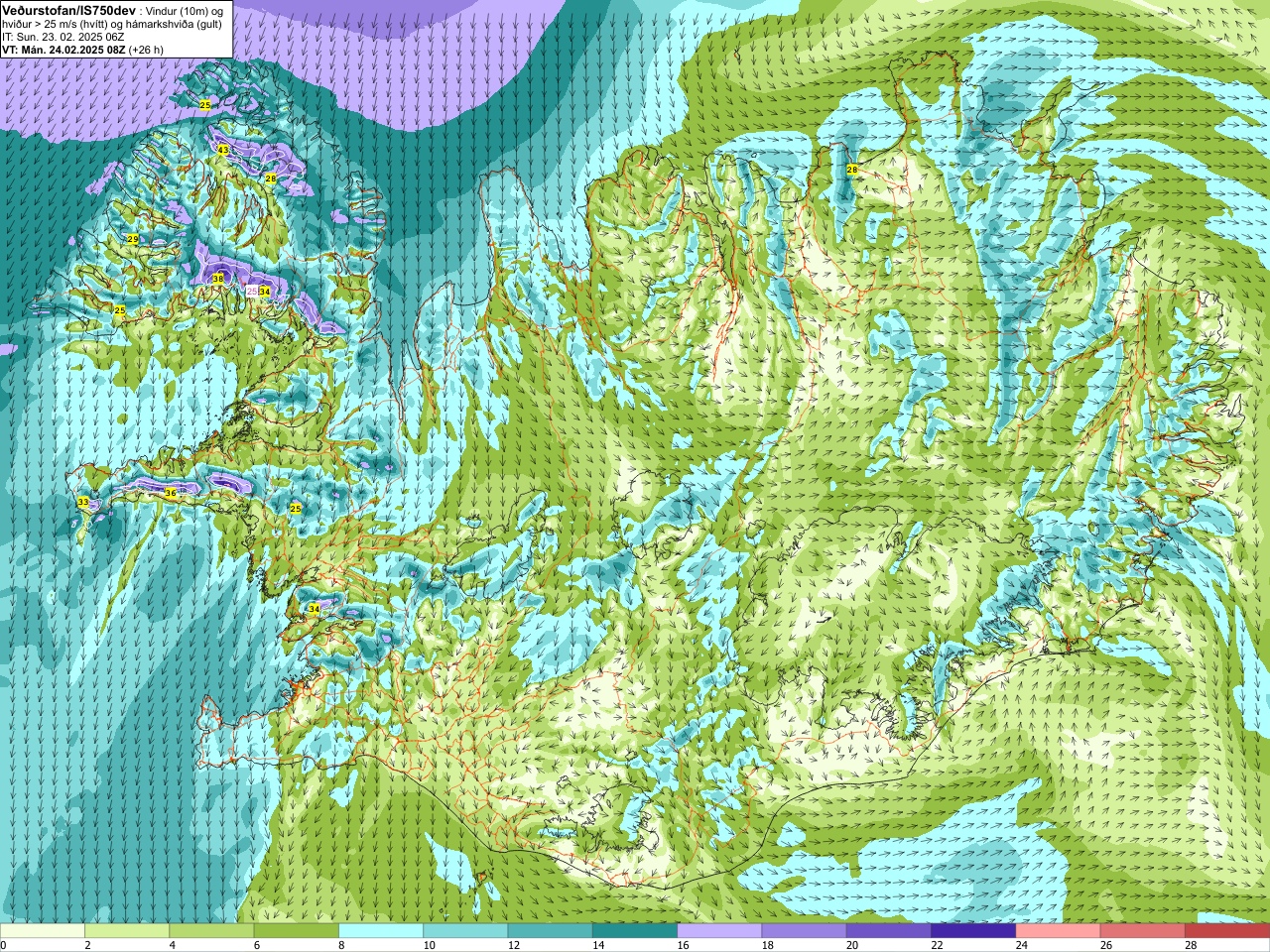Screen dimensions: 1270x952
Task: Click the '(+26 h)' forecast offset
Action: [147, 50]
